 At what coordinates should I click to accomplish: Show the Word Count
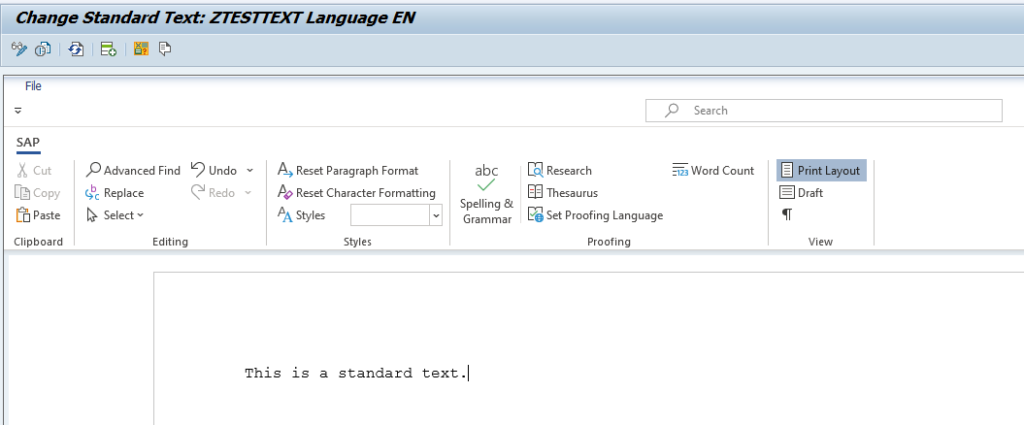tap(712, 170)
